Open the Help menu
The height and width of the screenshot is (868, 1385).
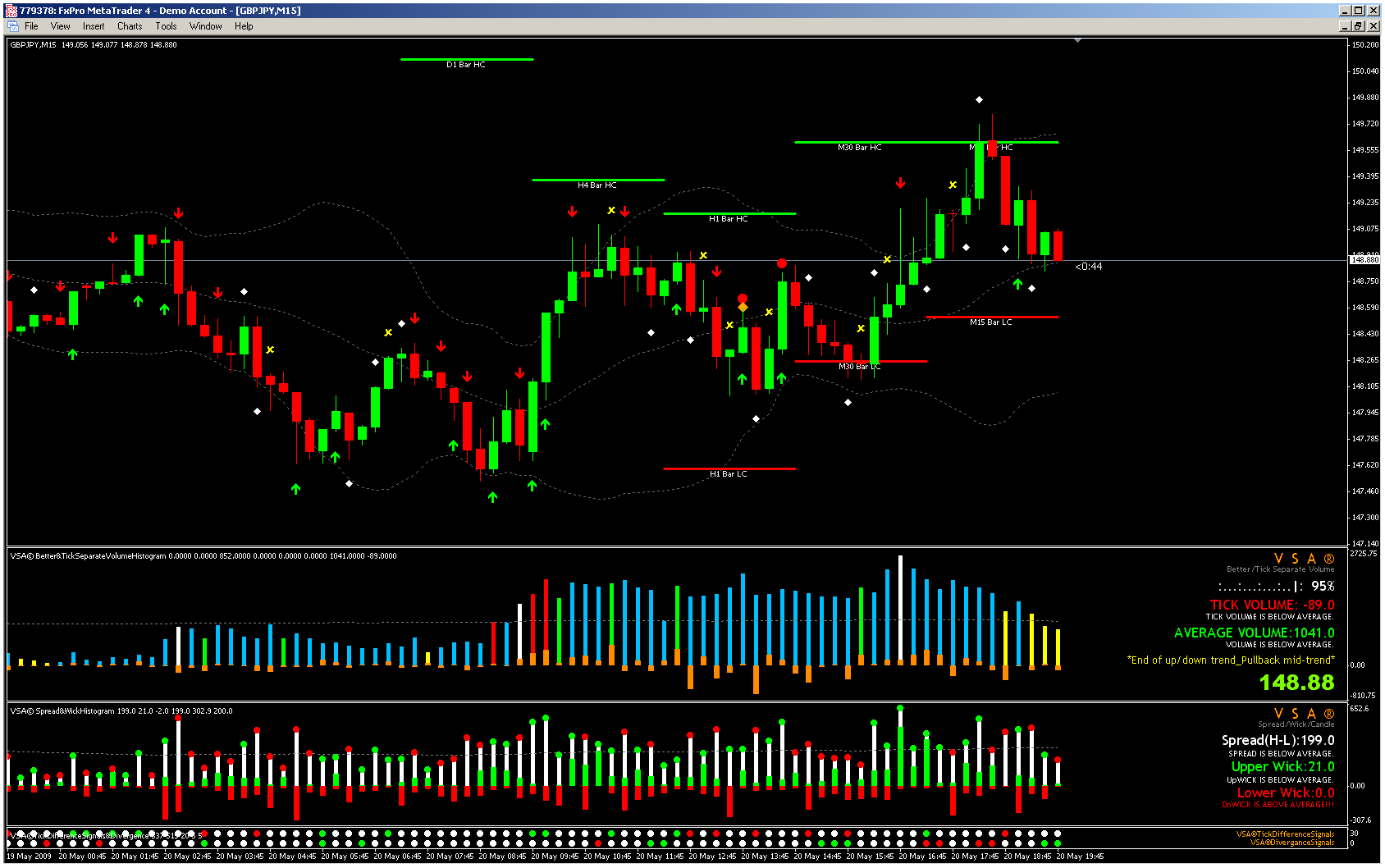pos(244,26)
